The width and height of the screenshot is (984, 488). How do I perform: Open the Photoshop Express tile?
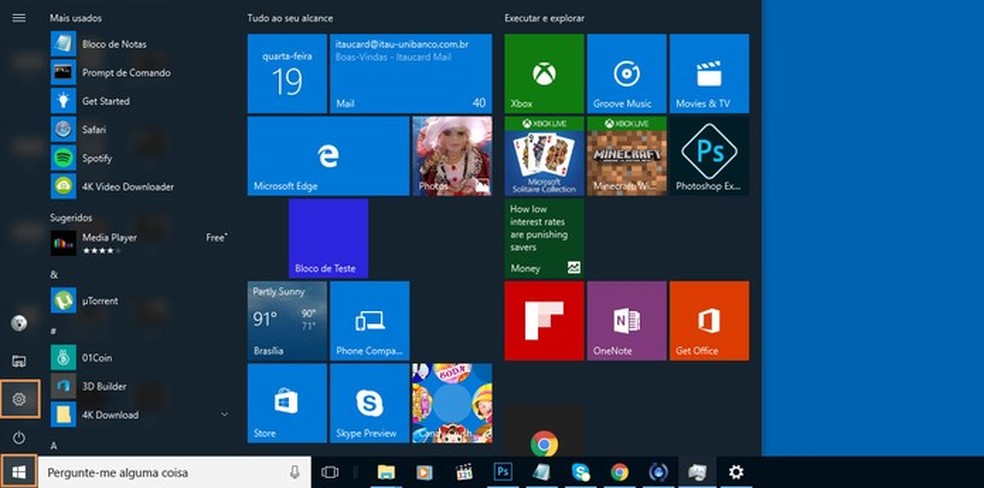pyautogui.click(x=709, y=156)
